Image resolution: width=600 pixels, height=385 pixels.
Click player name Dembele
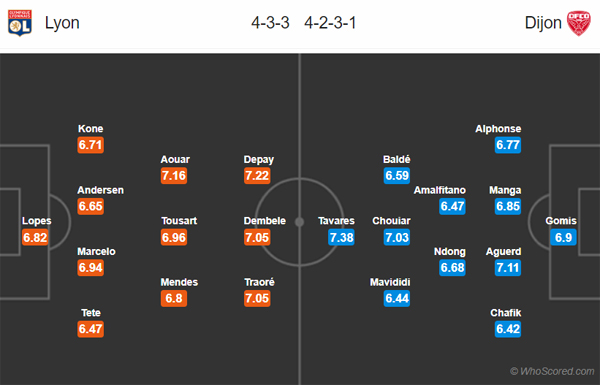click(265, 221)
